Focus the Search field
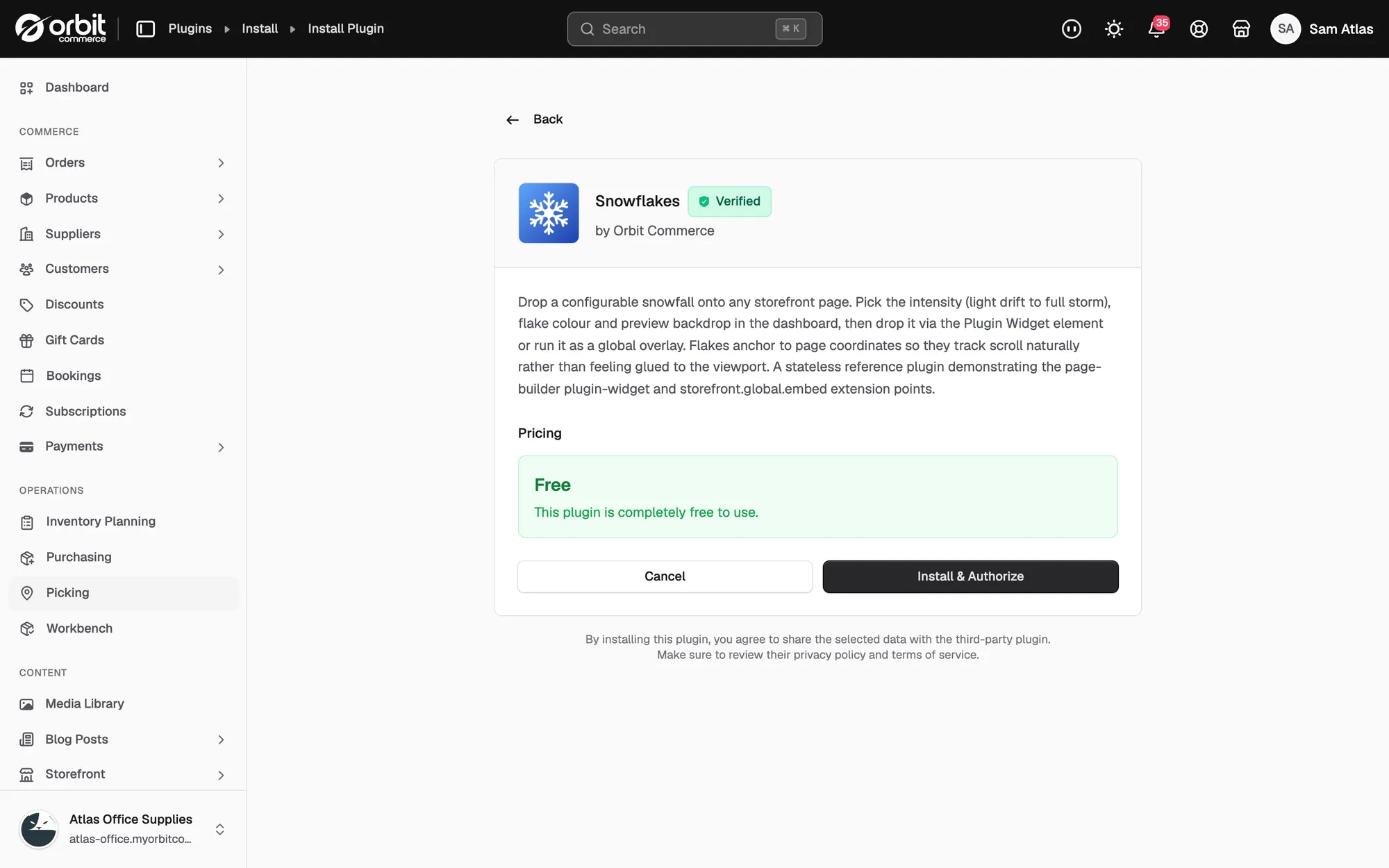The image size is (1389, 868). [x=694, y=28]
